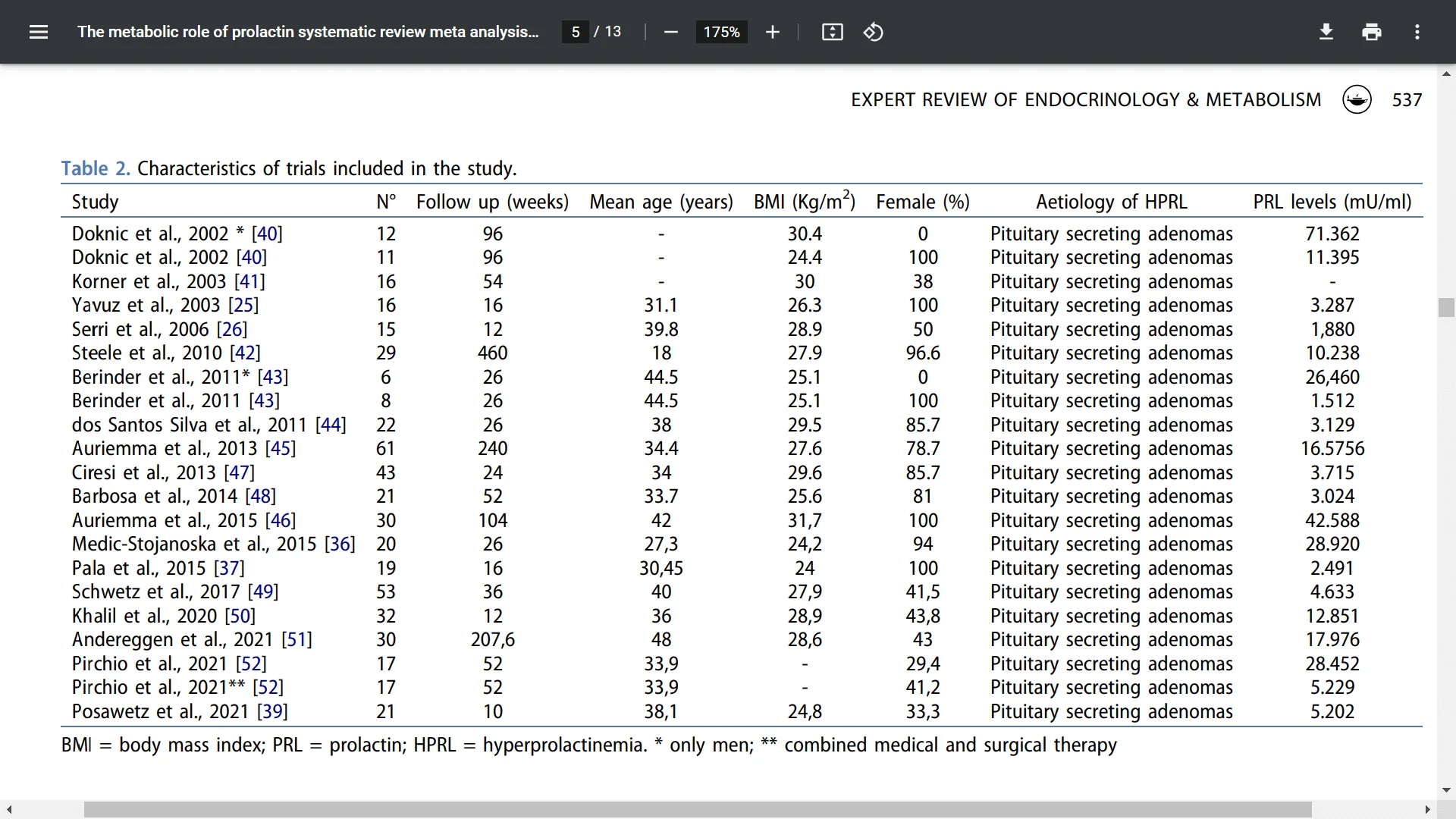
Task: Open the more actions menu
Action: click(x=1417, y=32)
